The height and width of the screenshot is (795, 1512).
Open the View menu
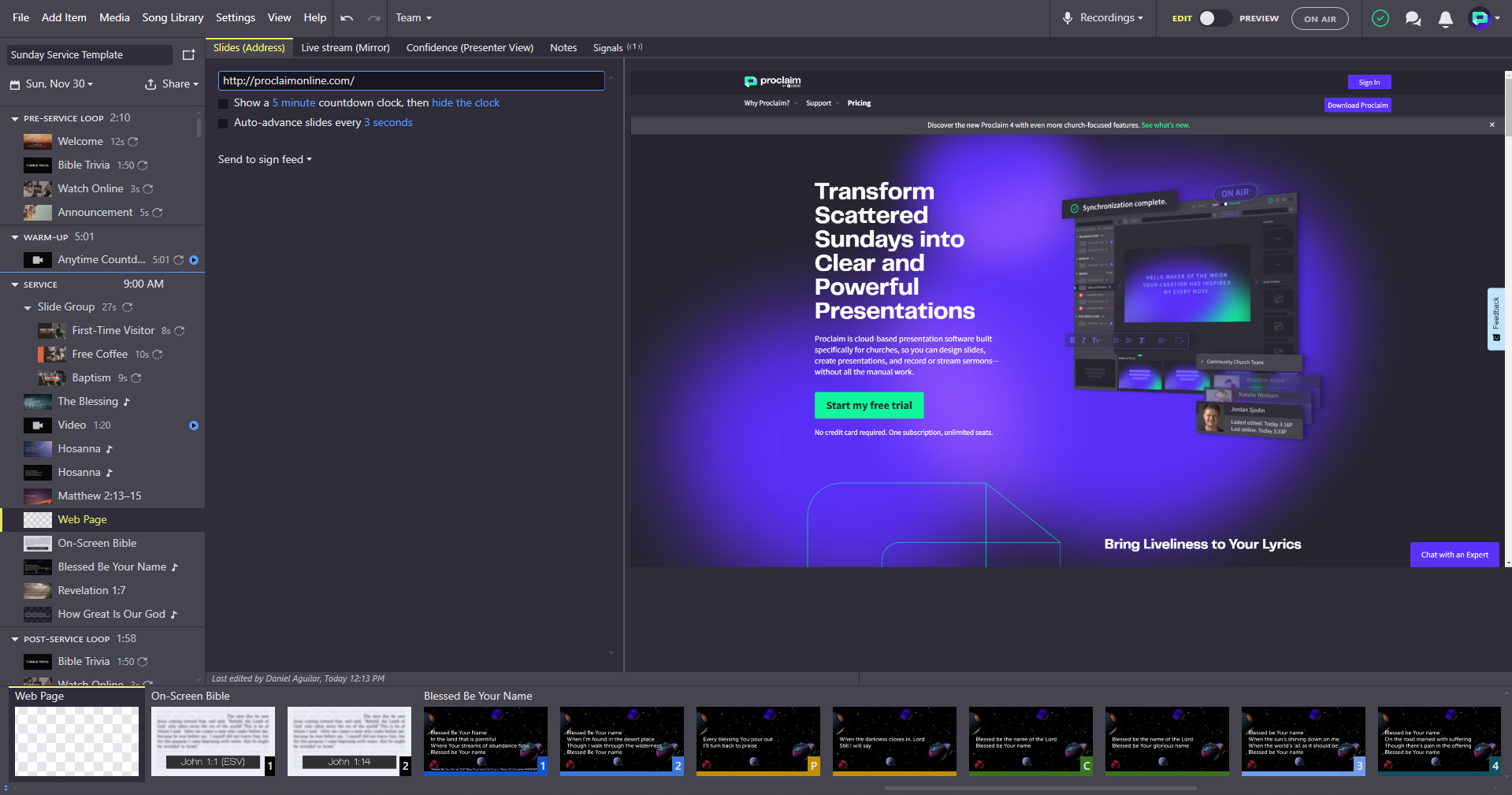click(280, 18)
